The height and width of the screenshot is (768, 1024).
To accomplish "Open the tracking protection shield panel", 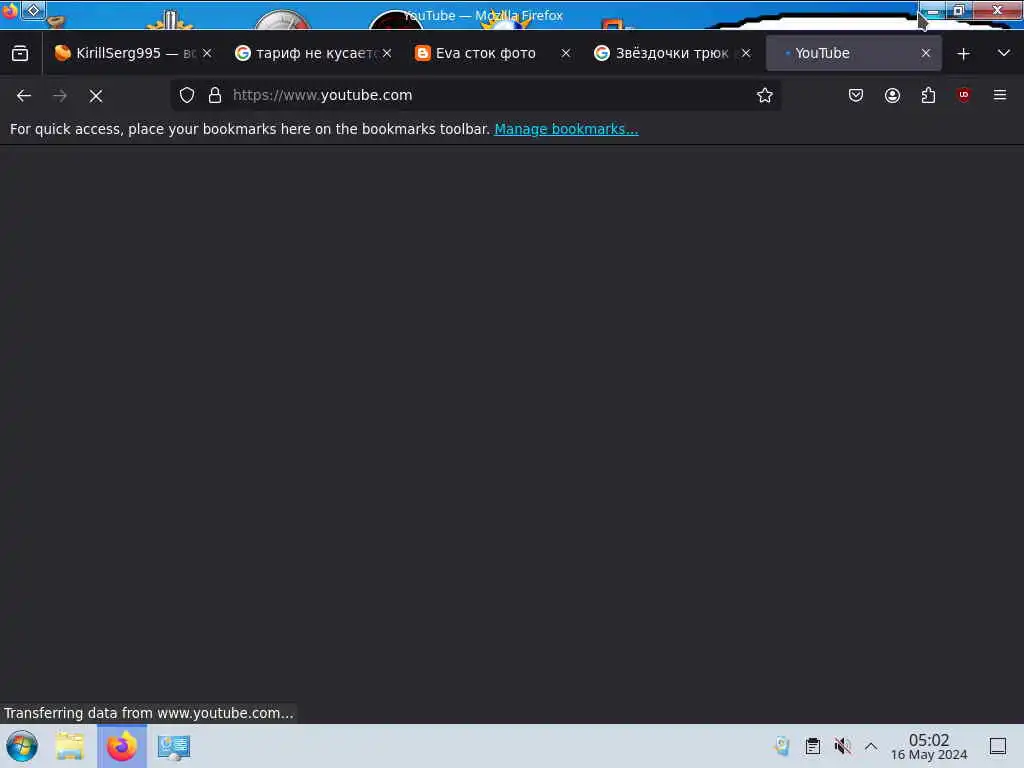I will pos(187,95).
